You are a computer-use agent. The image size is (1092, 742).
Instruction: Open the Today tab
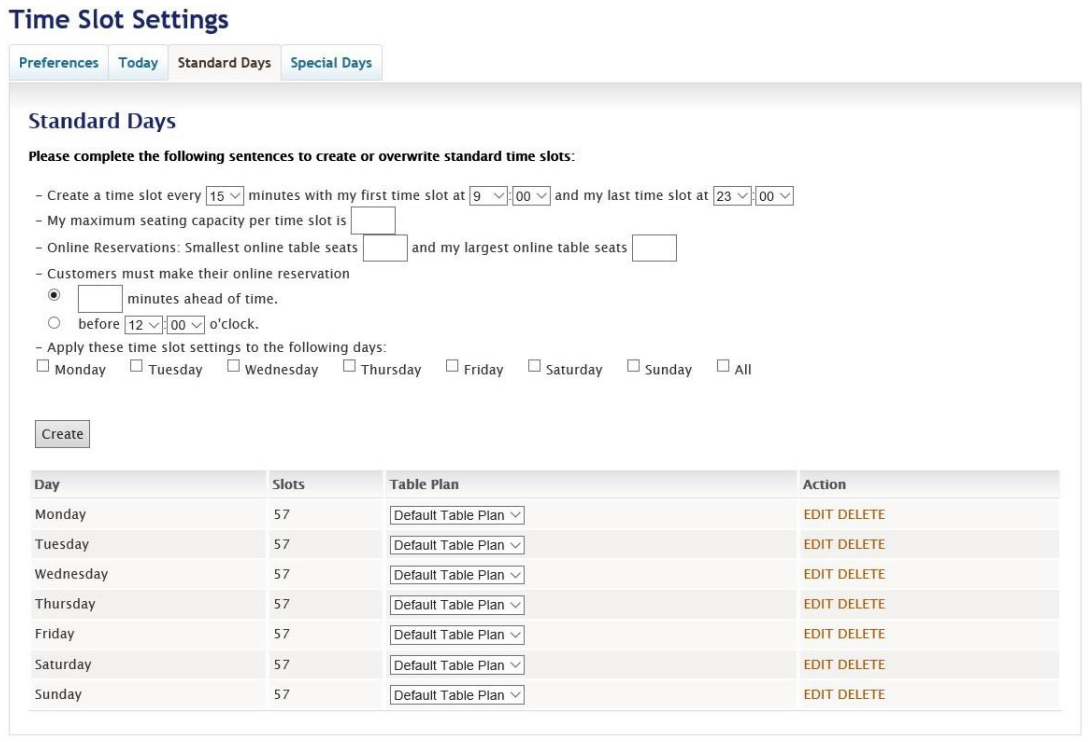(x=138, y=63)
